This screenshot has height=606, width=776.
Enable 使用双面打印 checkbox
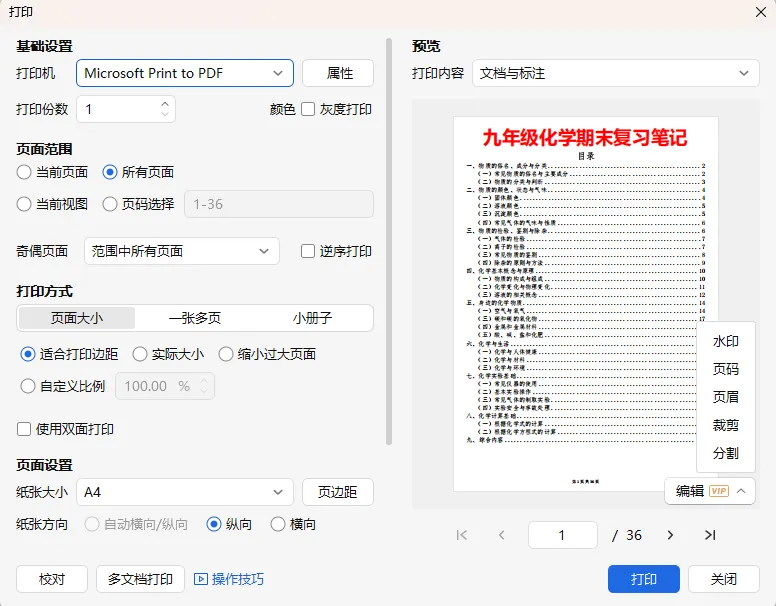24,429
